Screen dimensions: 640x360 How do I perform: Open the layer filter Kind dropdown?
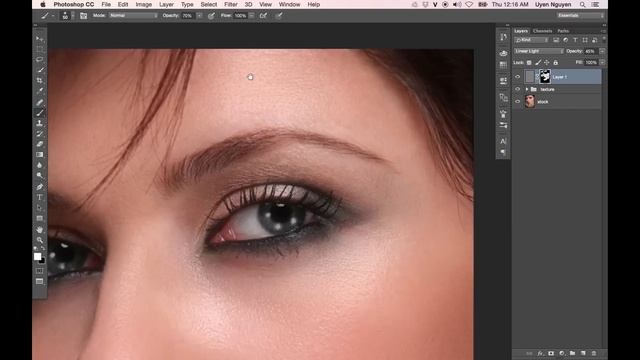pyautogui.click(x=531, y=40)
